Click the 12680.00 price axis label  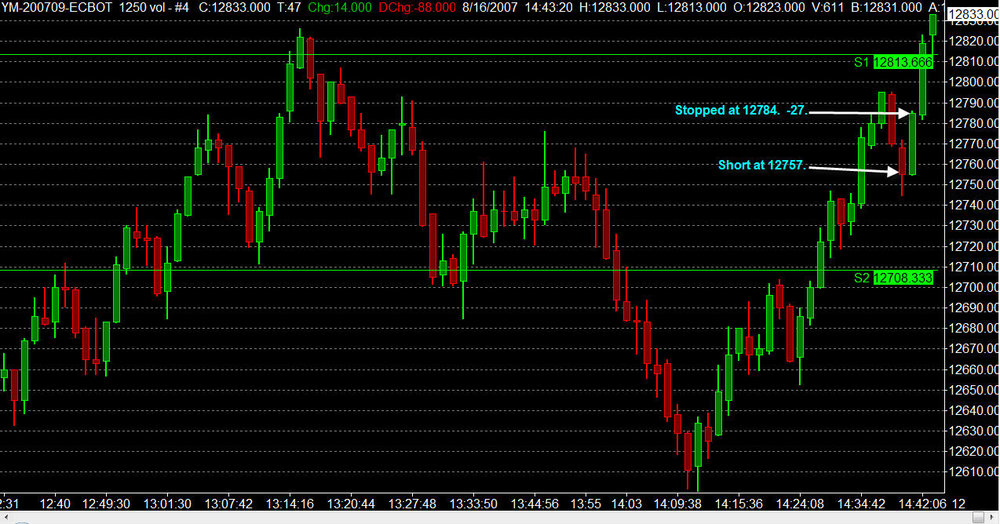click(974, 328)
